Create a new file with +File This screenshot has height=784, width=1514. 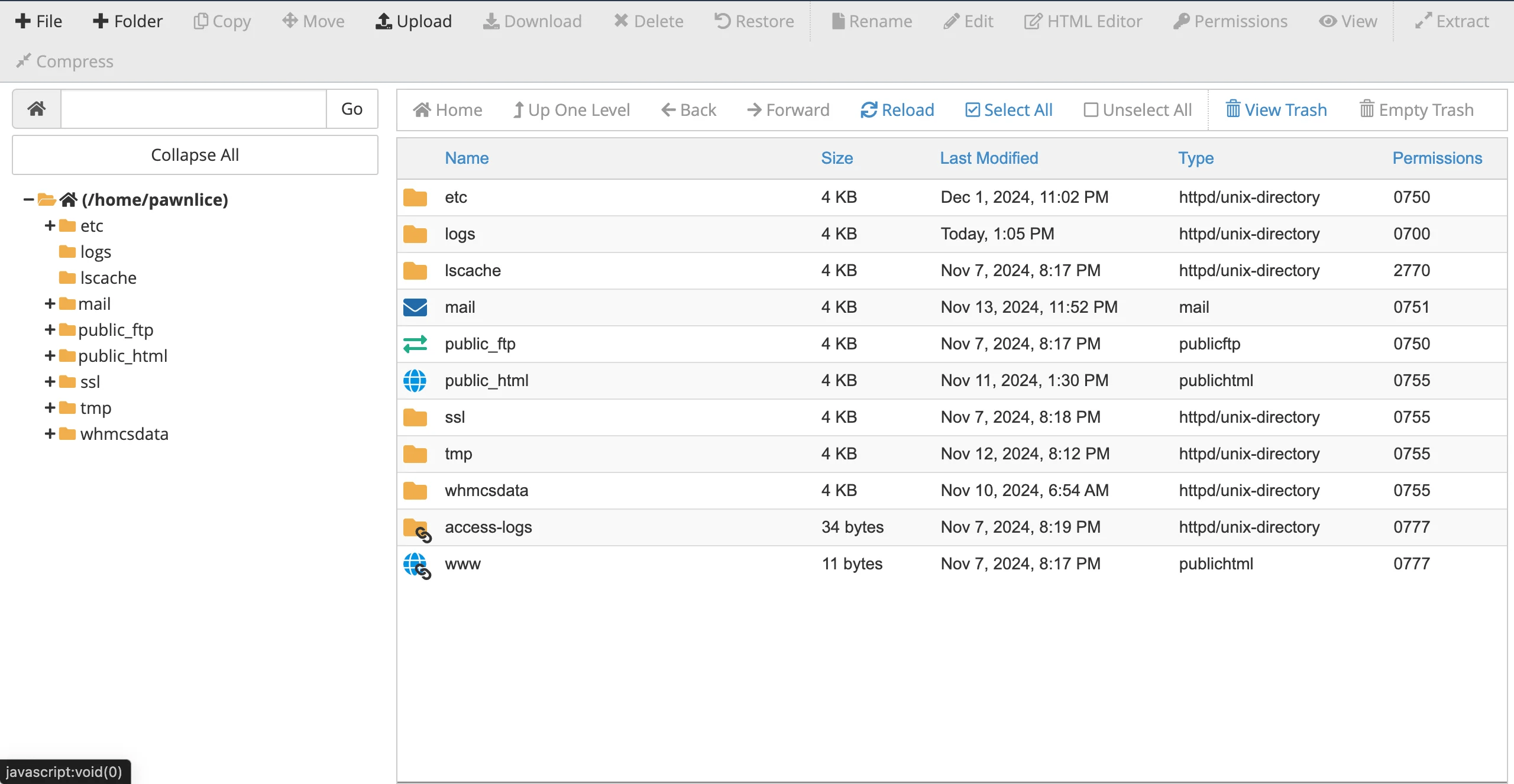tap(38, 21)
